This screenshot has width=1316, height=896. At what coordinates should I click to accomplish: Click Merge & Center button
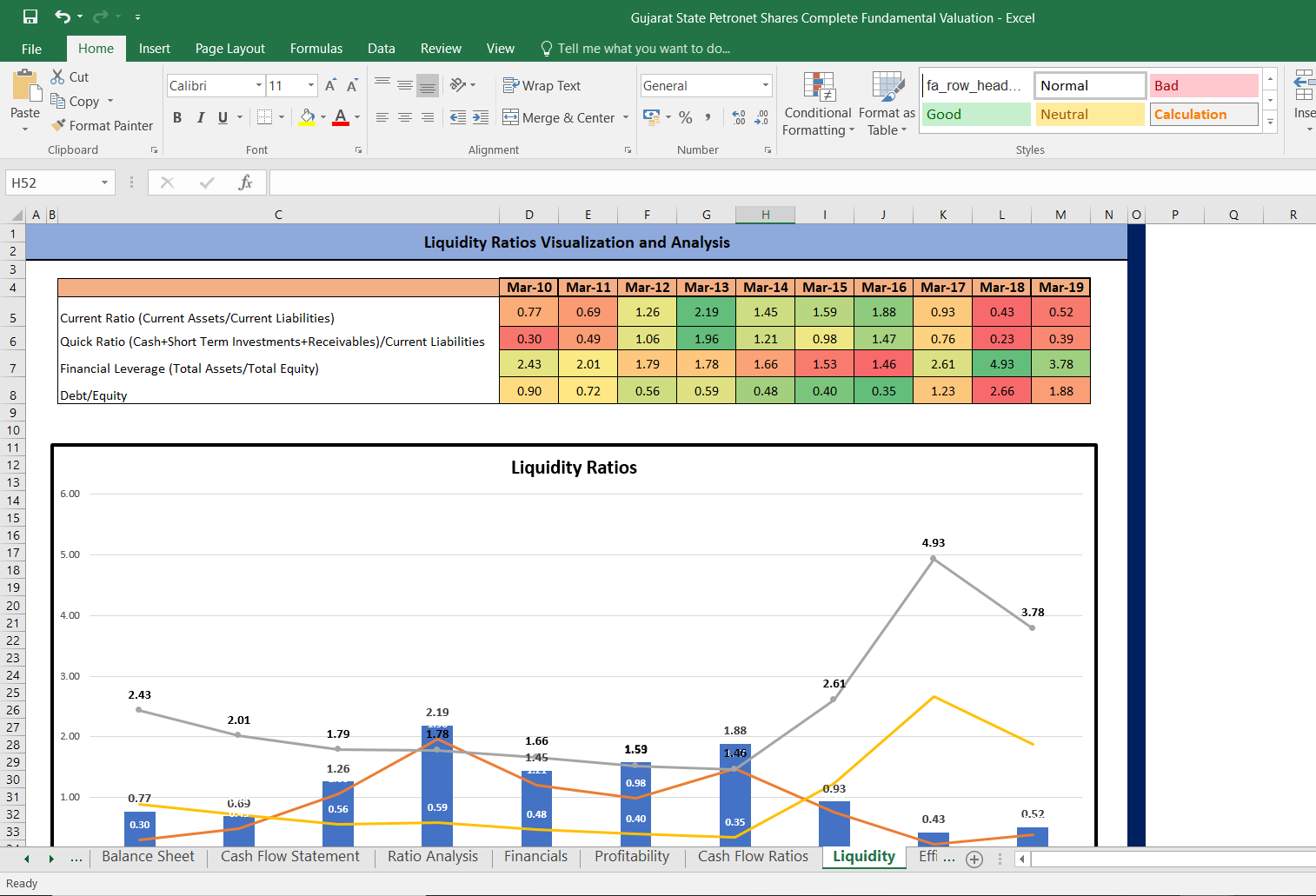click(x=559, y=117)
